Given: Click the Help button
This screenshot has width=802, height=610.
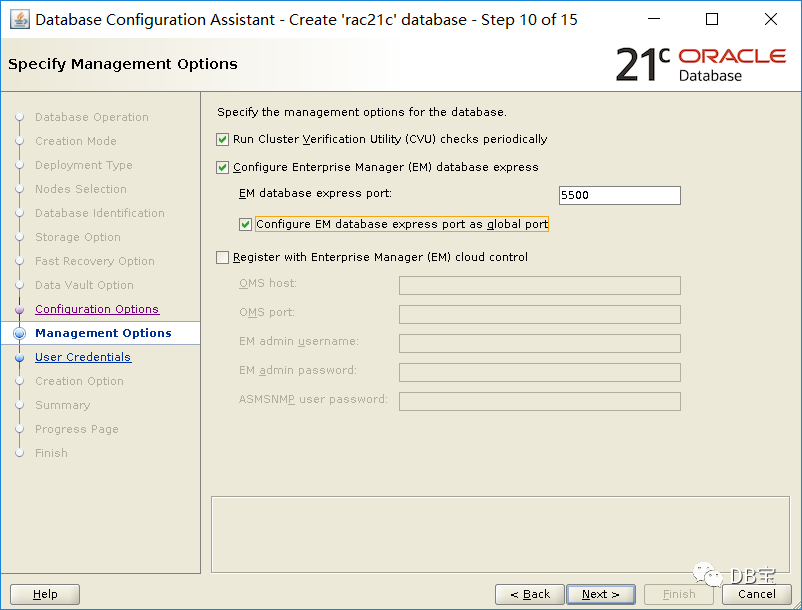Looking at the screenshot, I should pos(45,594).
